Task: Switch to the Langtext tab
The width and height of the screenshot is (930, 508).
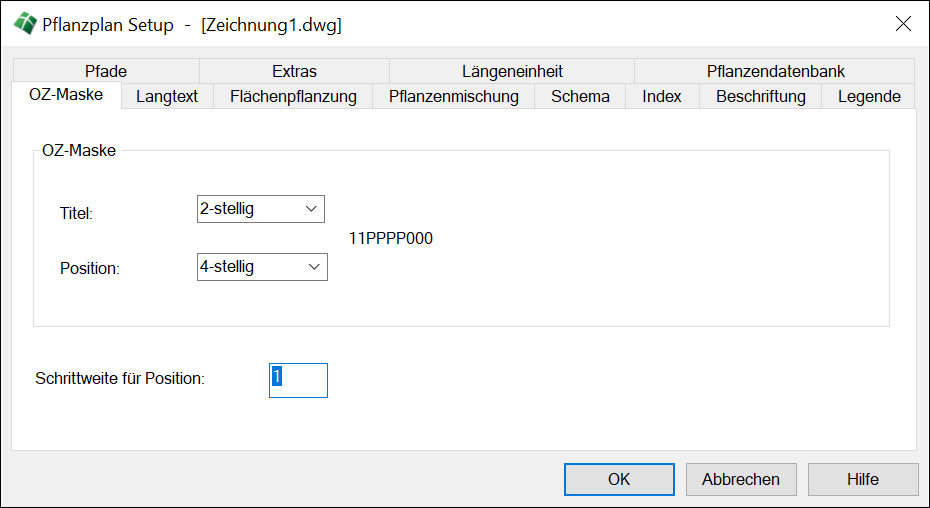Action: (x=167, y=97)
